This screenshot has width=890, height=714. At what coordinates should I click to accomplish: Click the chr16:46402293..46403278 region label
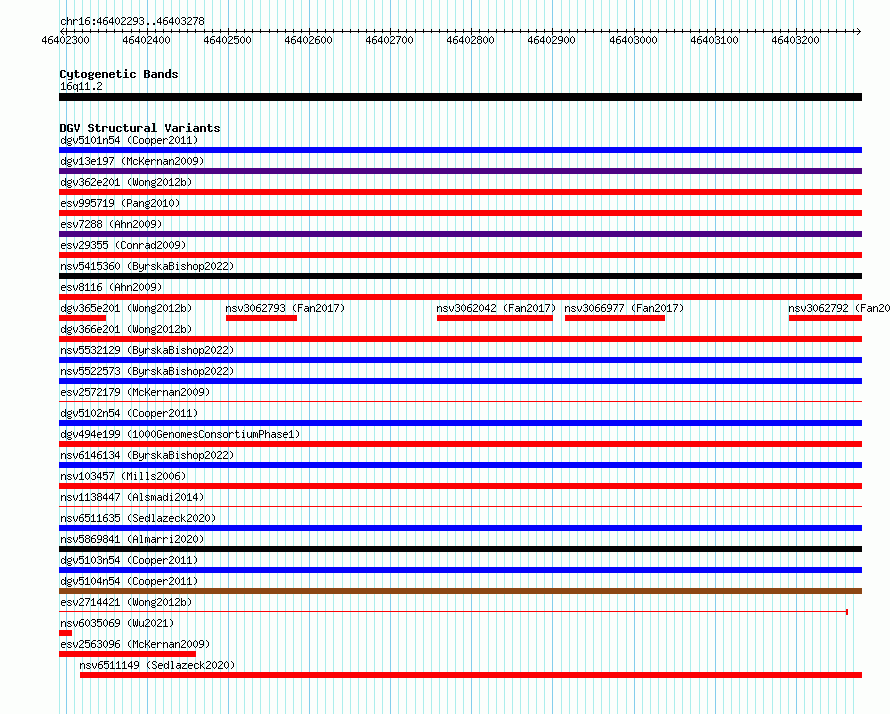pos(132,21)
